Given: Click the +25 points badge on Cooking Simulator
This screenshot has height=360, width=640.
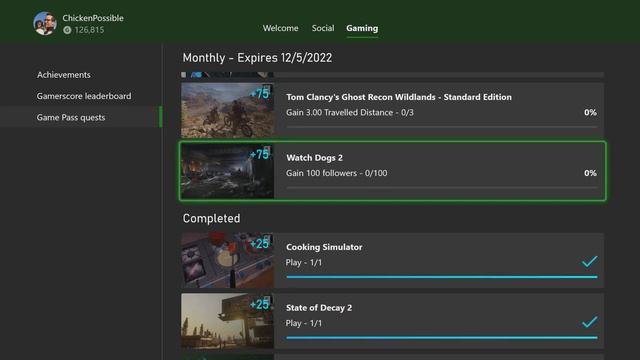Looking at the screenshot, I should click(x=260, y=244).
